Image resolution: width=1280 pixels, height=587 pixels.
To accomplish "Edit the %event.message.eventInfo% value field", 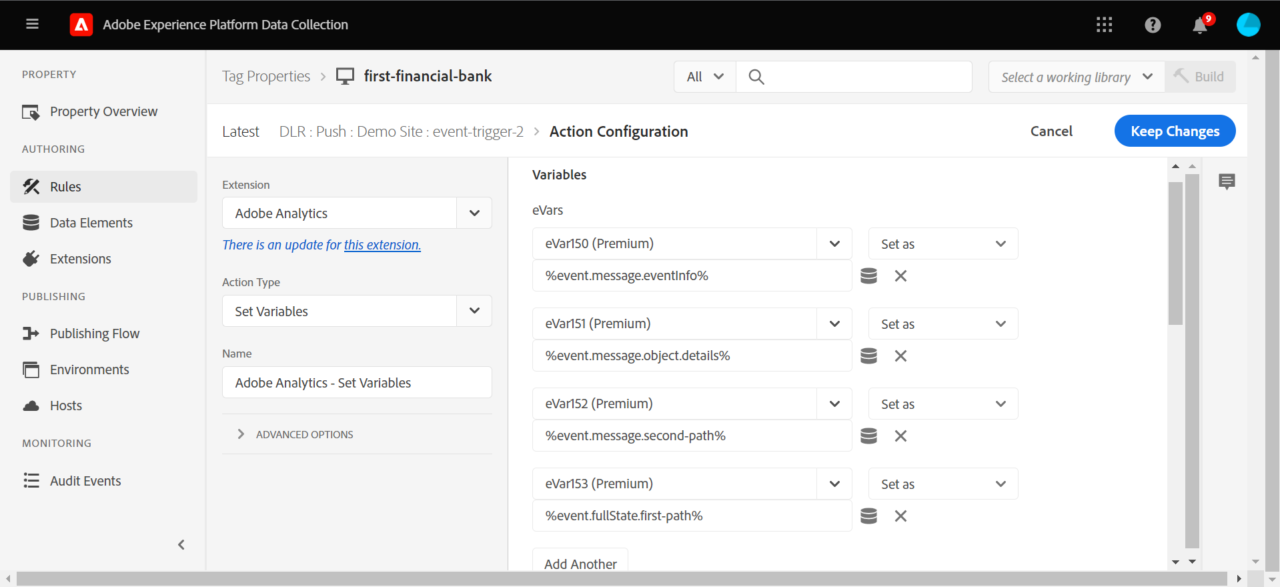I will (692, 276).
